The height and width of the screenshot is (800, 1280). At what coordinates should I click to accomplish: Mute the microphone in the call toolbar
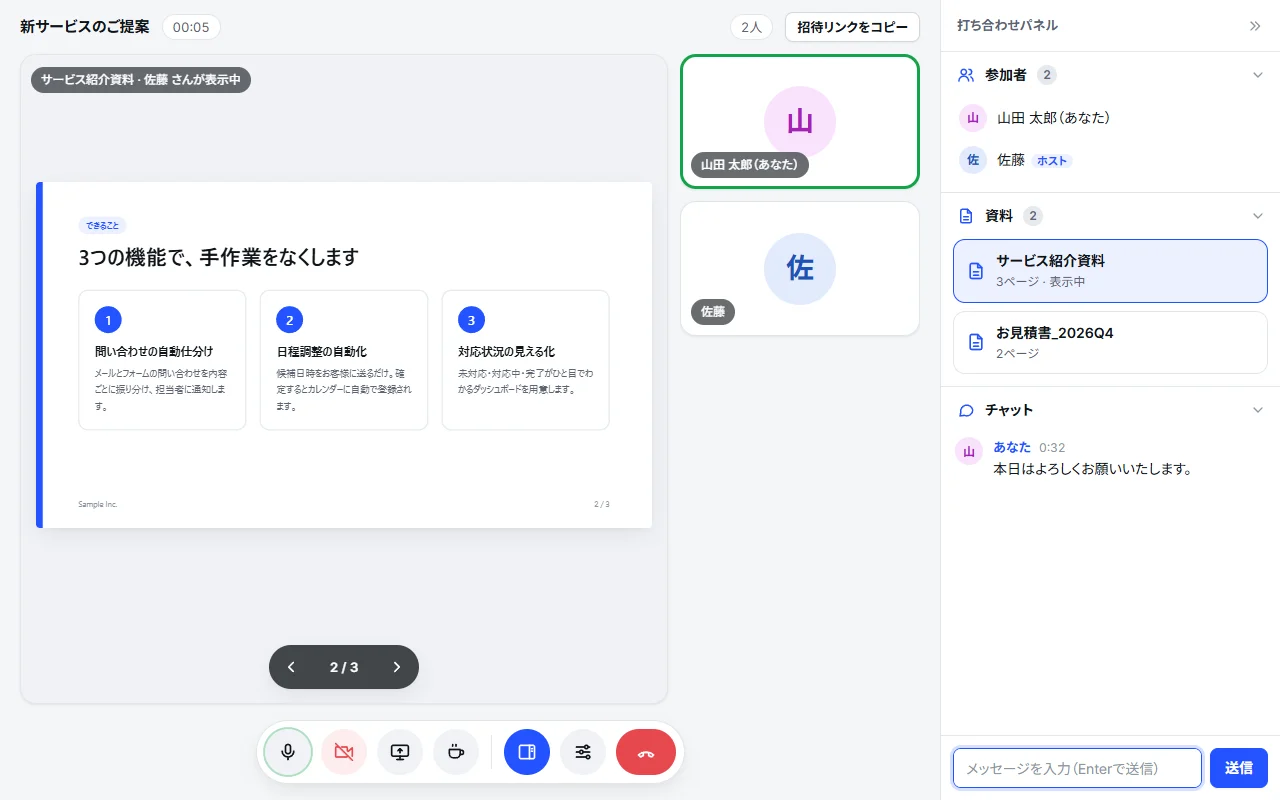point(288,752)
